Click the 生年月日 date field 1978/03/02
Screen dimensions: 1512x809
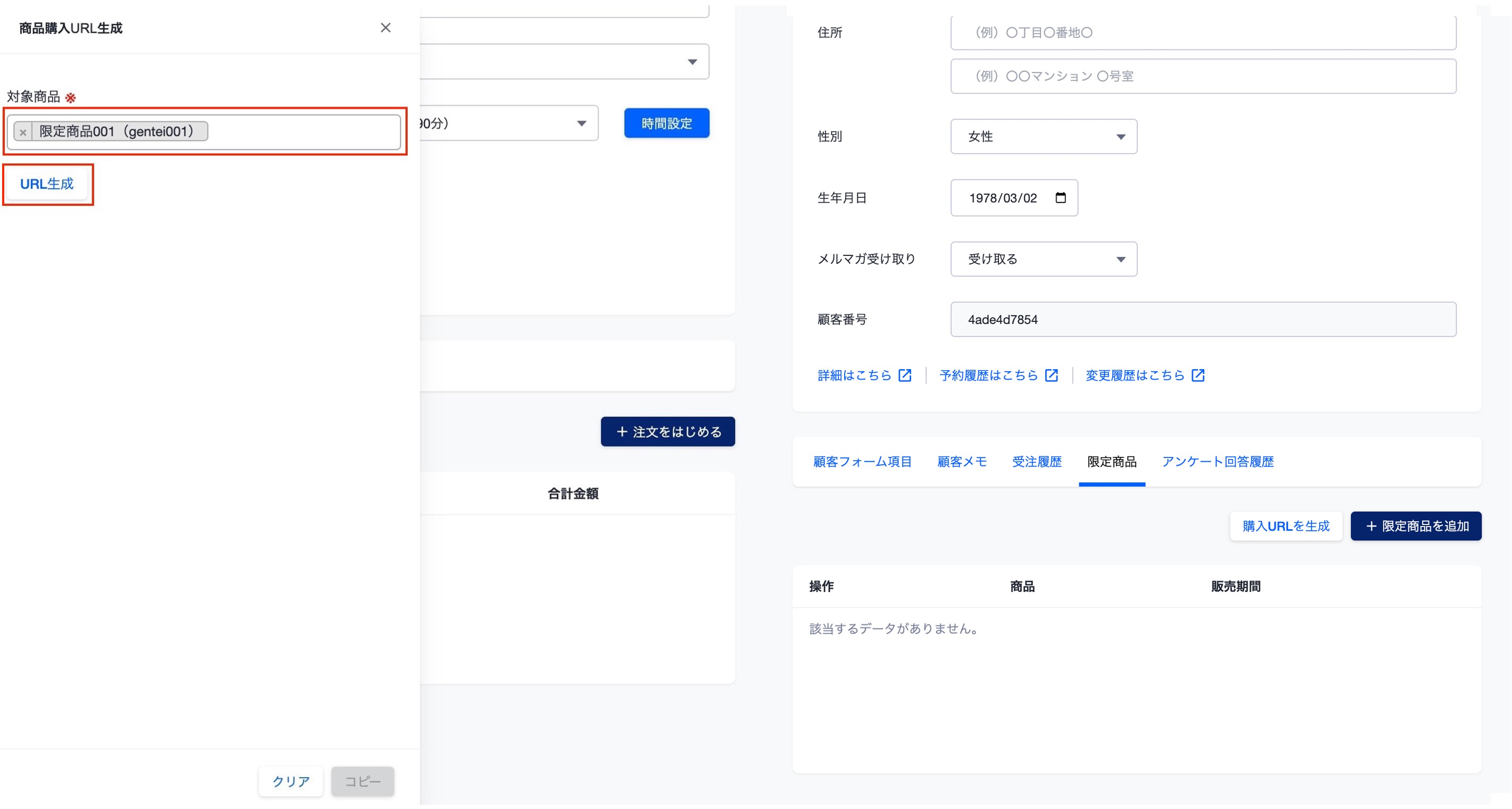tap(1014, 198)
